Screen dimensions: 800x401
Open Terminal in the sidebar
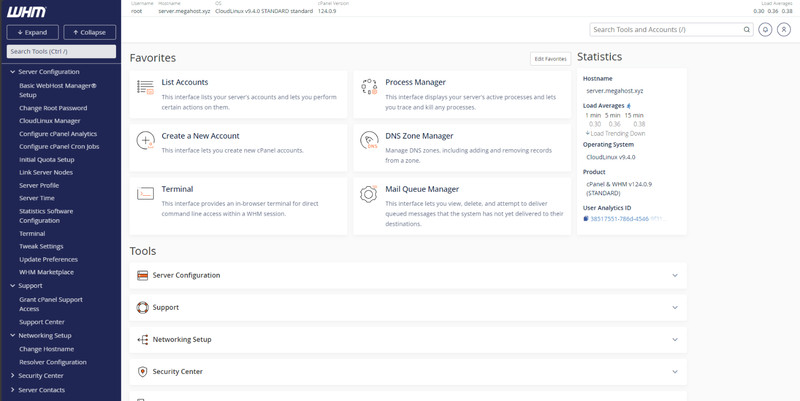pos(32,234)
